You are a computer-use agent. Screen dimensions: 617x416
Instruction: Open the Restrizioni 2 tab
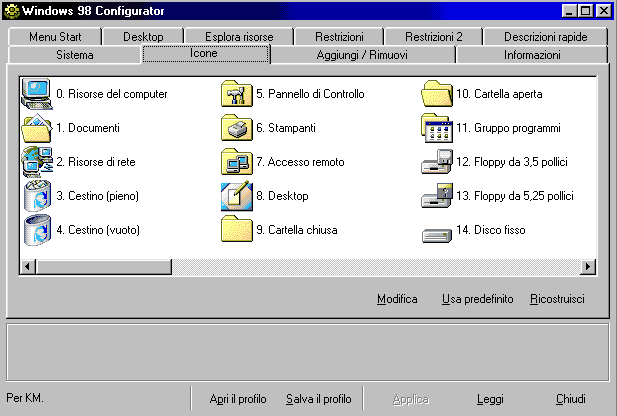pyautogui.click(x=434, y=37)
